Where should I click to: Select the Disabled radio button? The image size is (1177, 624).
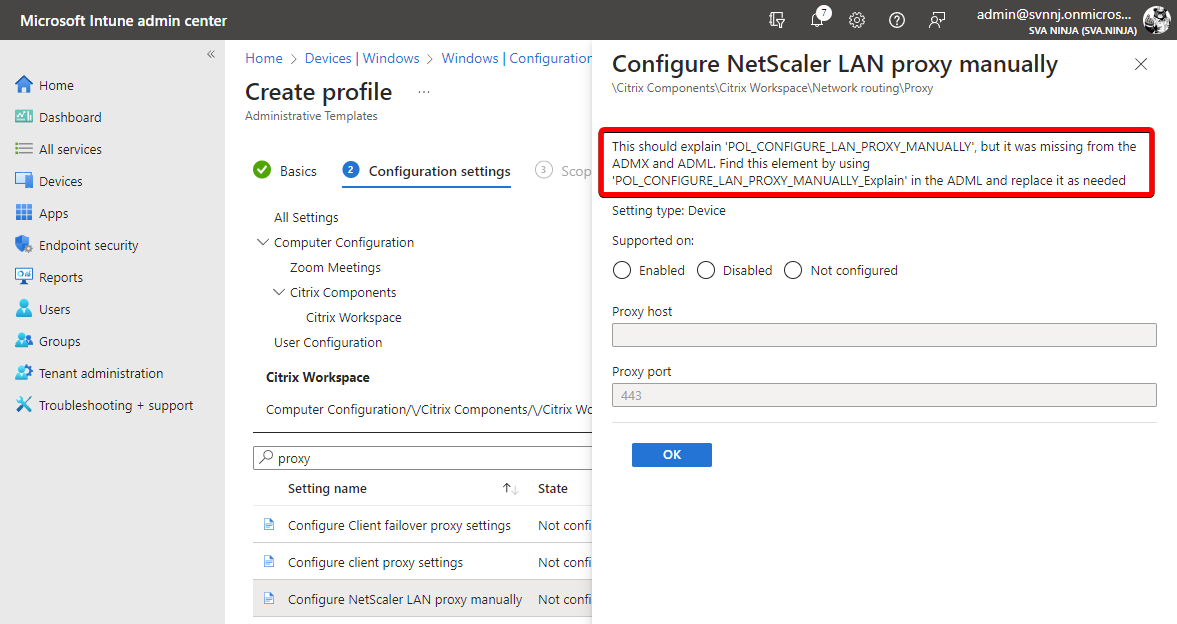[706, 270]
